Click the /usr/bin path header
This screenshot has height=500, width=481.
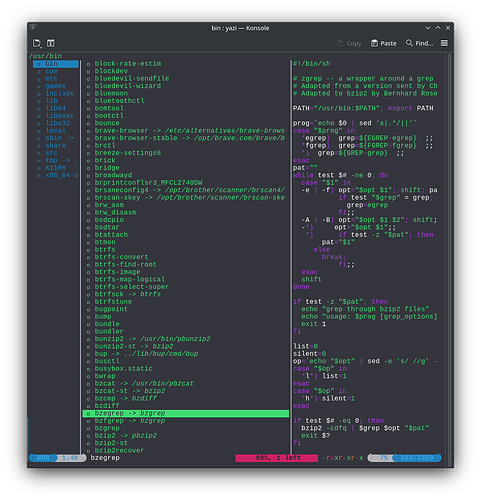pyautogui.click(x=45, y=56)
